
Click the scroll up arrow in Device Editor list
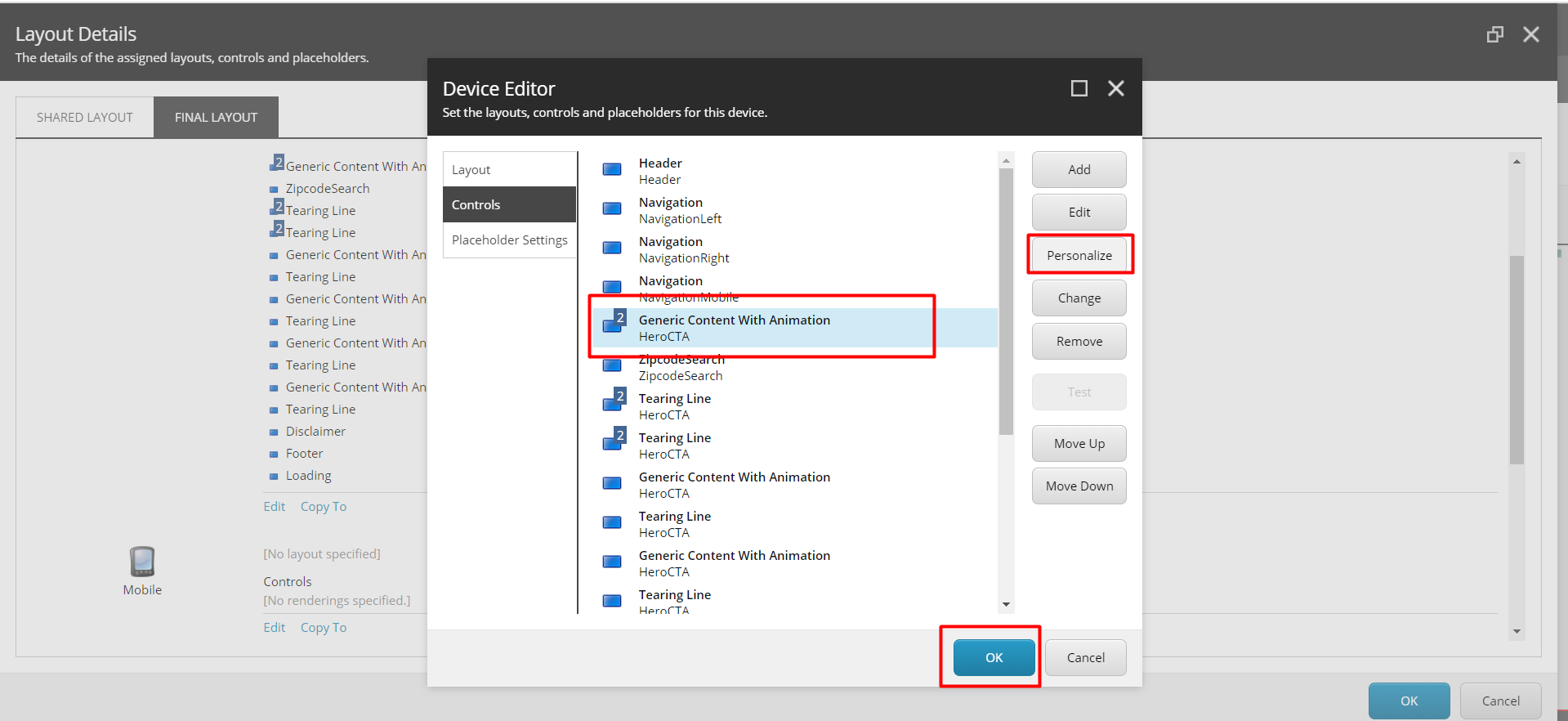pos(1007,160)
